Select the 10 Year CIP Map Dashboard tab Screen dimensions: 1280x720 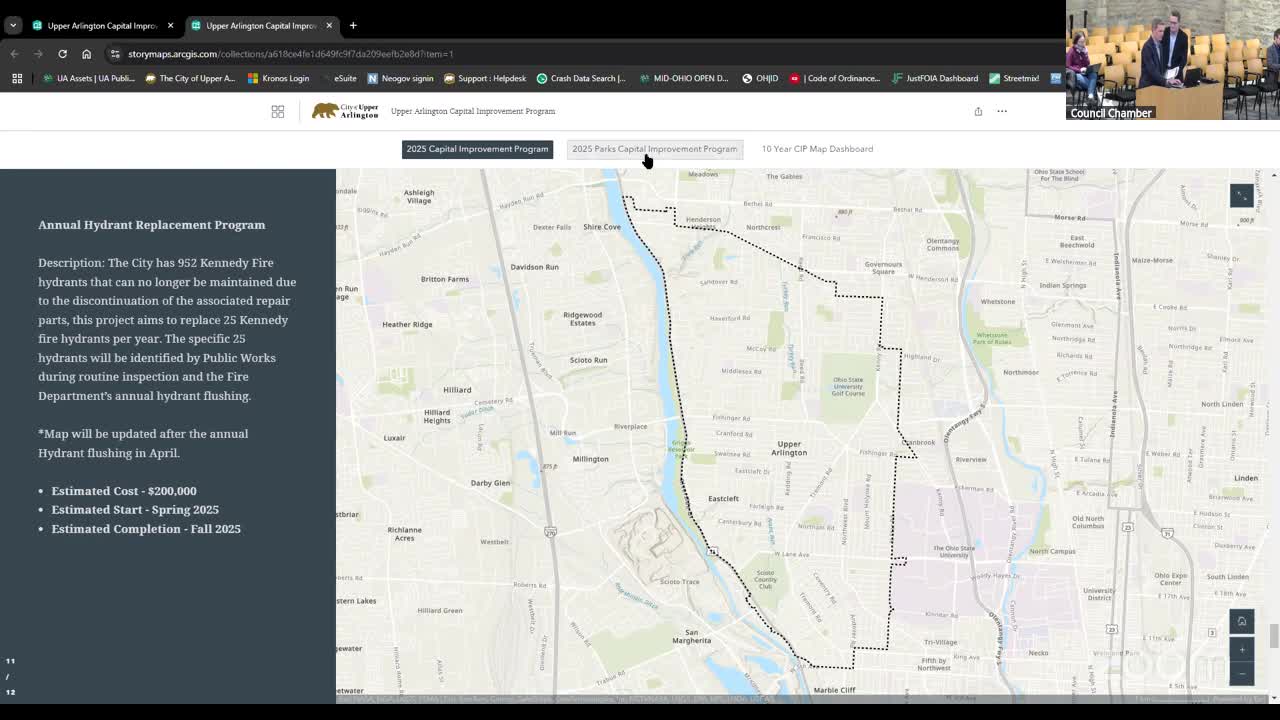coord(817,149)
